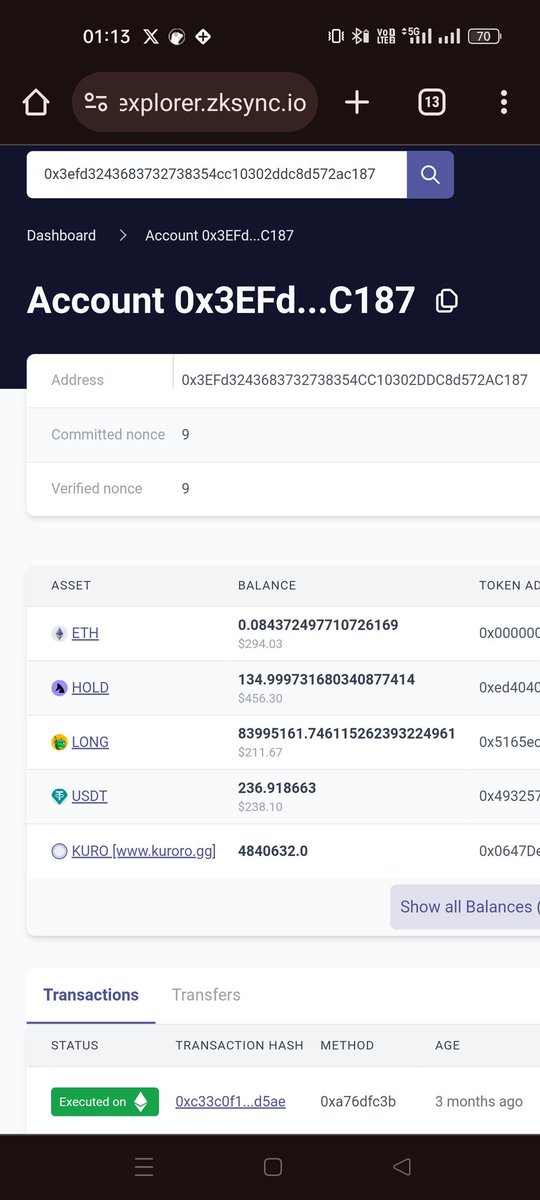Open a new tab with plus icon
Viewport: 540px width, 1200px height.
(x=357, y=102)
